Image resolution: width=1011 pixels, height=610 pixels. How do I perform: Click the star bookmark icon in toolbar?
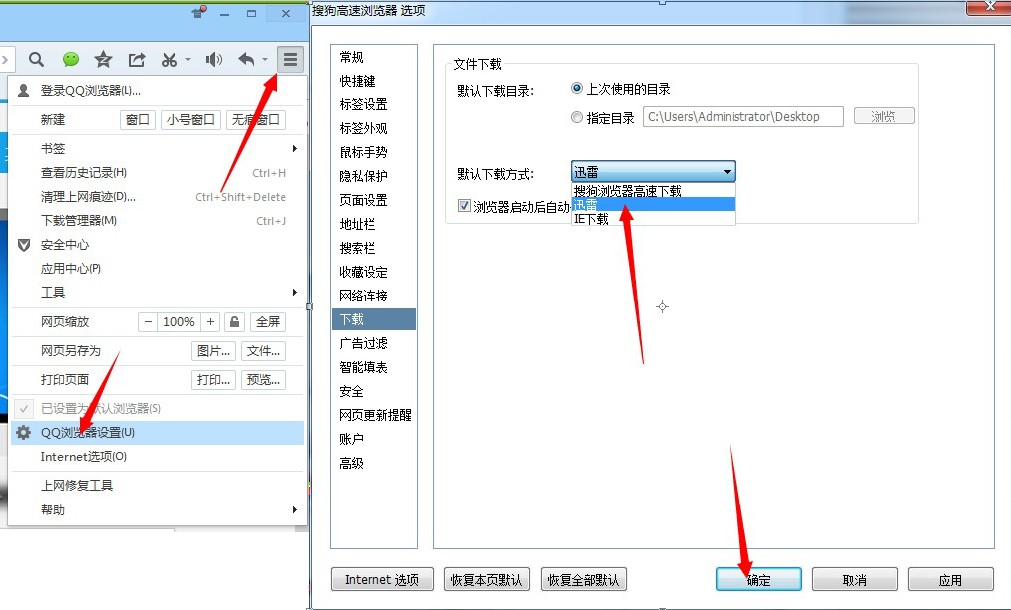(x=103, y=60)
